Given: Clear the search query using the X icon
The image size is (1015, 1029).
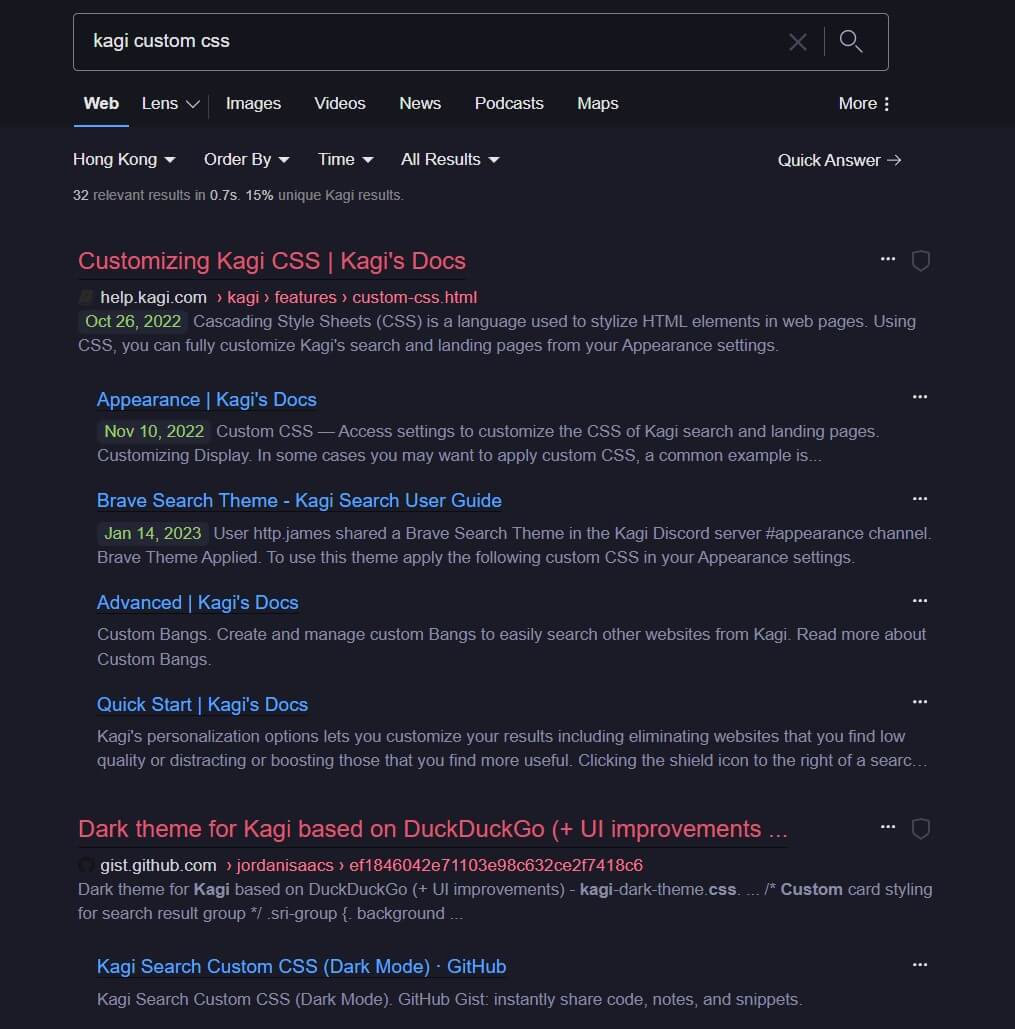Looking at the screenshot, I should coord(798,41).
